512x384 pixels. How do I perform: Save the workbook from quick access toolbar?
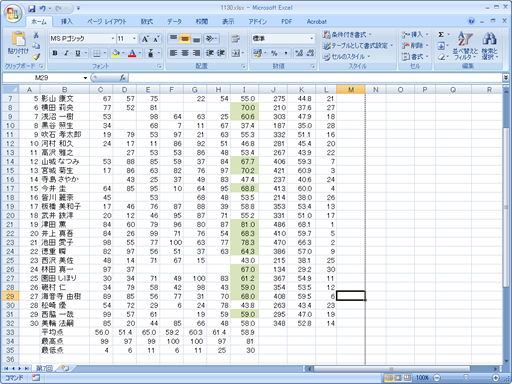32,8
